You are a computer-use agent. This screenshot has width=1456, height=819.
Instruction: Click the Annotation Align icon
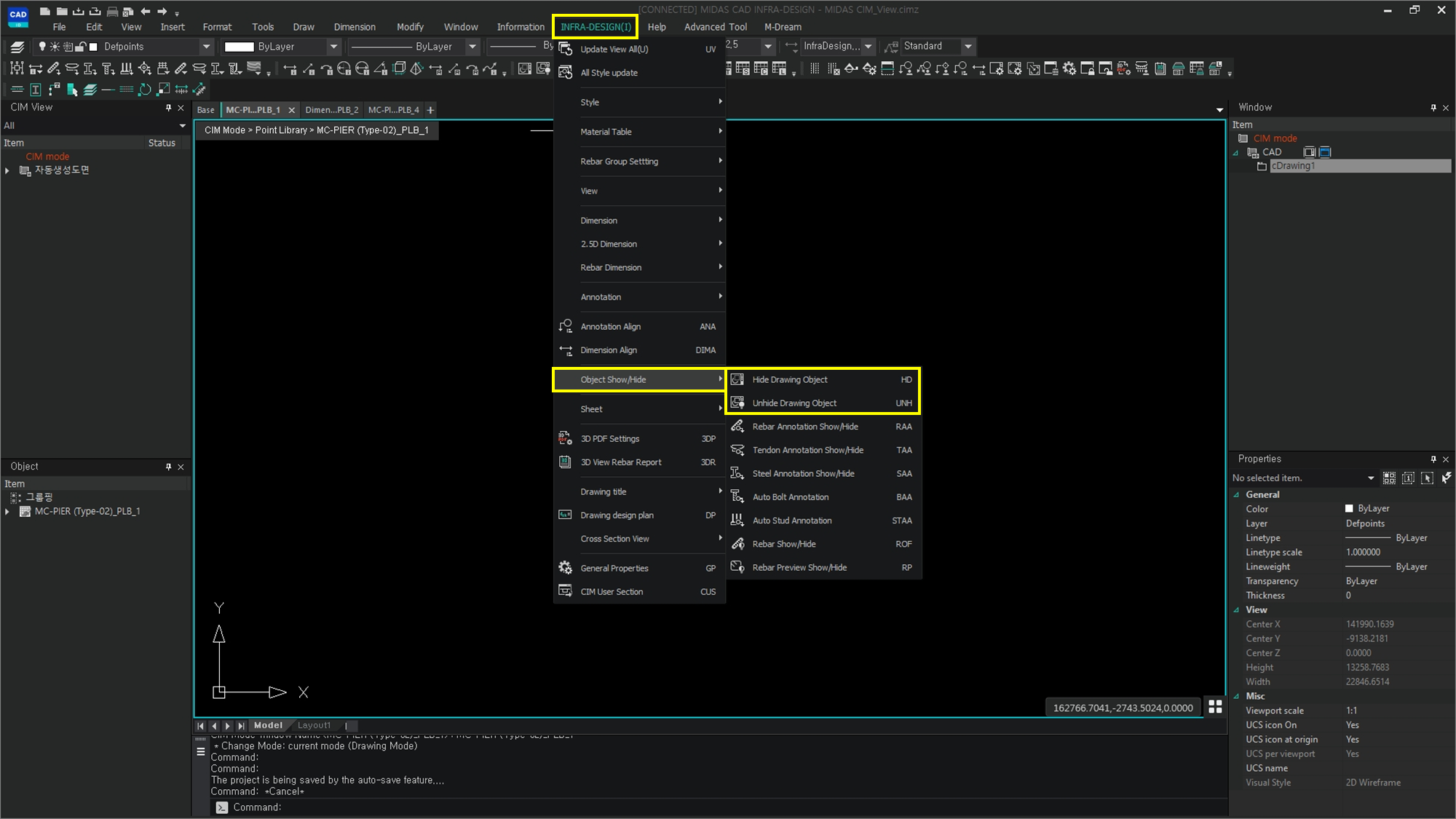565,326
